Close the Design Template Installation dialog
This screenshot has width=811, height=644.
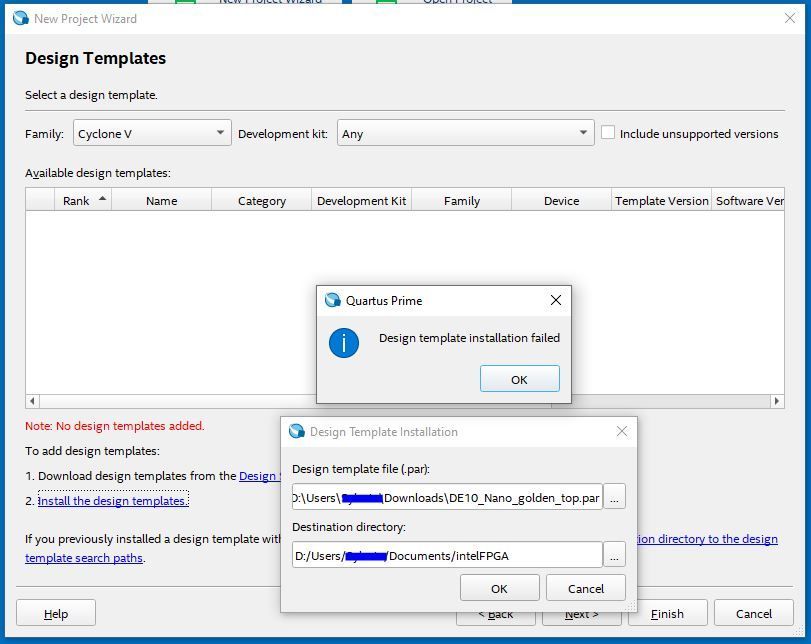coord(622,431)
